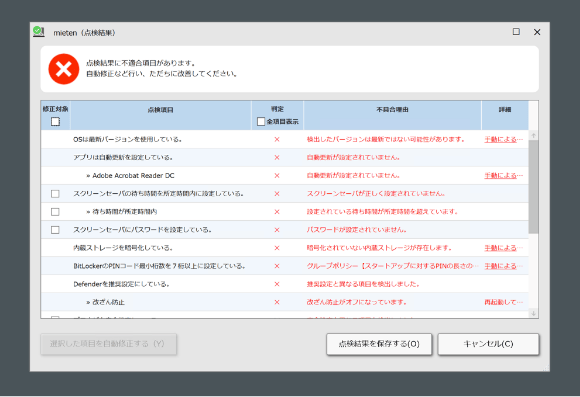The height and width of the screenshot is (397, 580).
Task: Select row Defenderを推奨設定にしている
Action: click(284, 285)
